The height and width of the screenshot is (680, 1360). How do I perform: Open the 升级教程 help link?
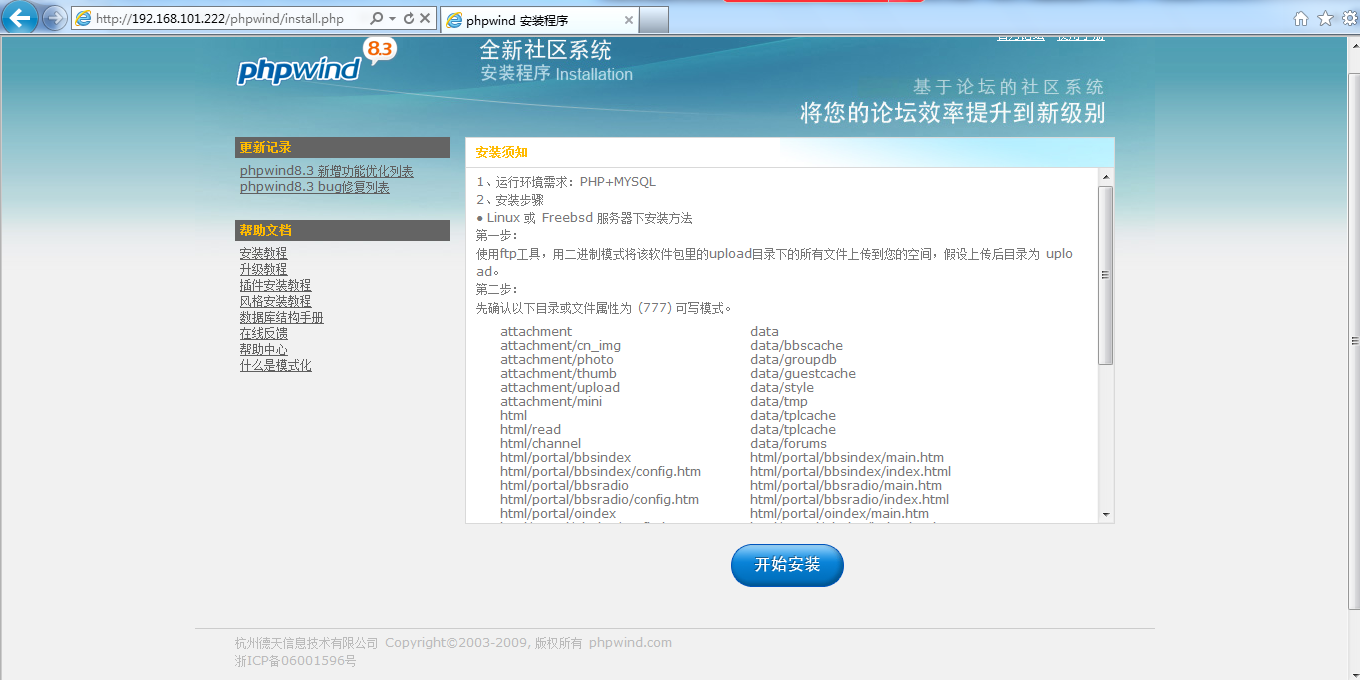263,269
